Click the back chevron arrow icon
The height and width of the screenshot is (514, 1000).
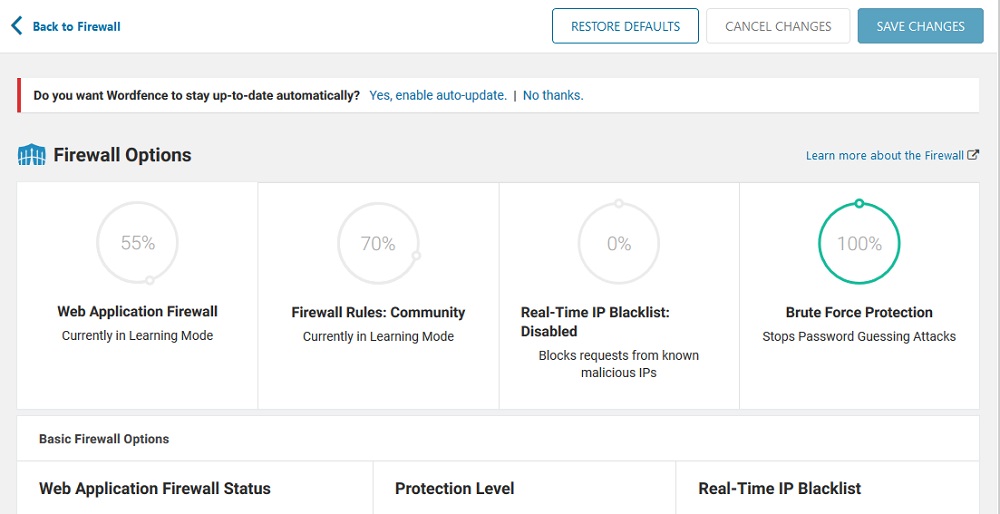tap(17, 26)
